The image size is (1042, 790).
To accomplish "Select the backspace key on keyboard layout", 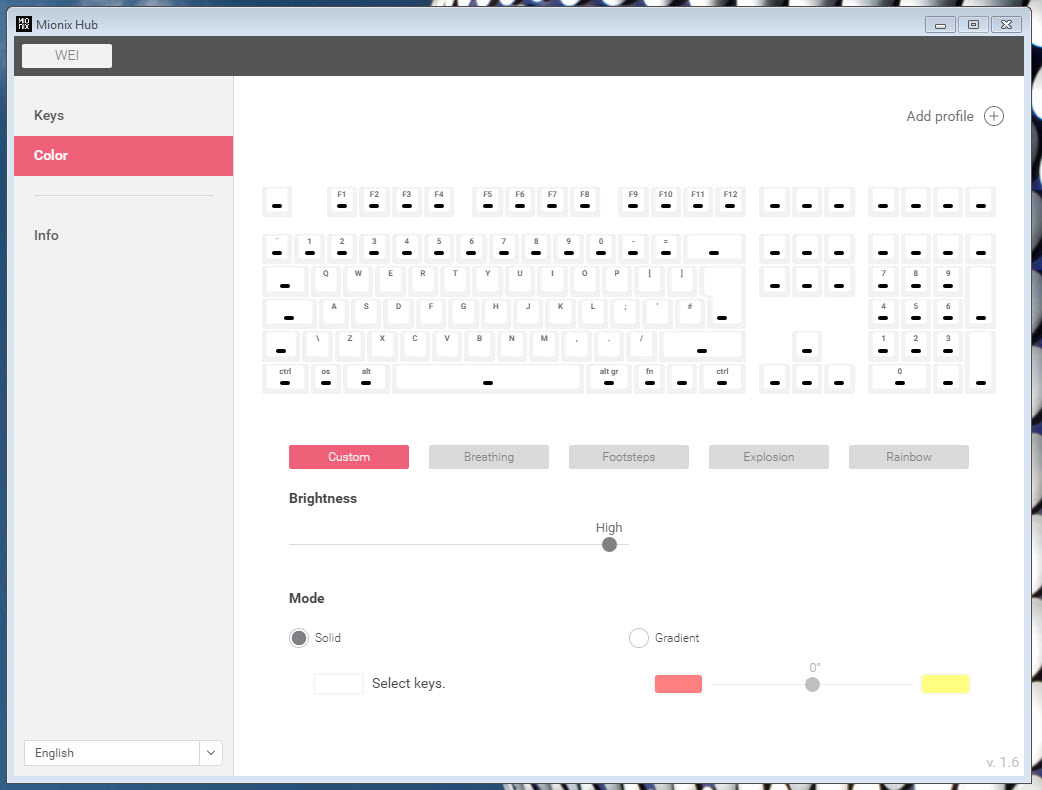I will tap(714, 248).
